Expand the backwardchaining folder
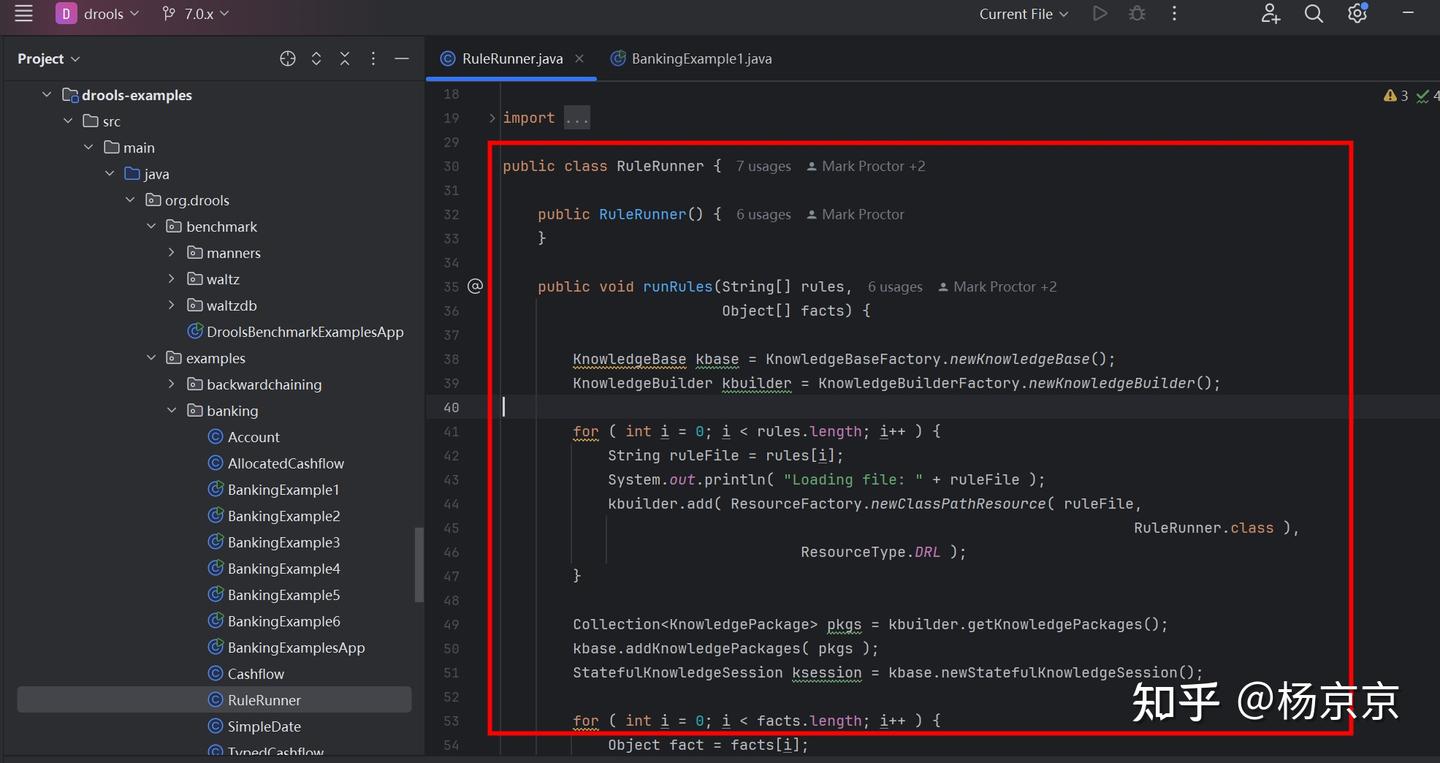 point(171,385)
